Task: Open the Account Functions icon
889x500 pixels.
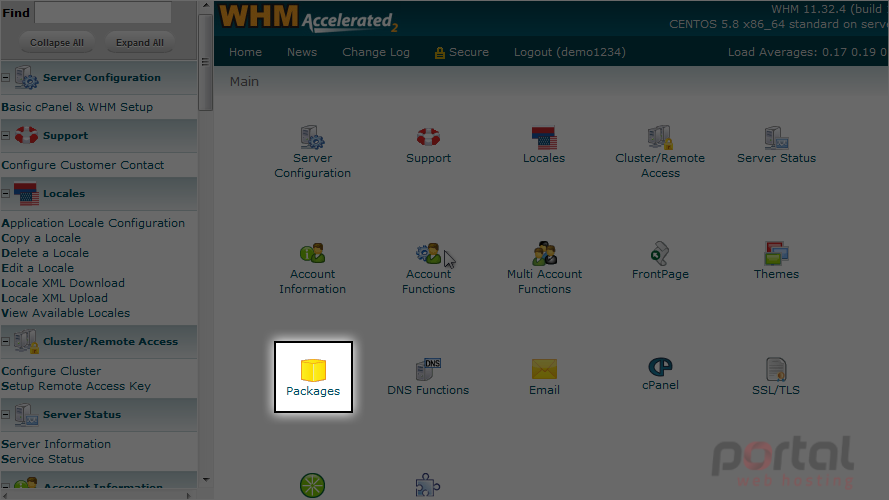Action: [428, 253]
